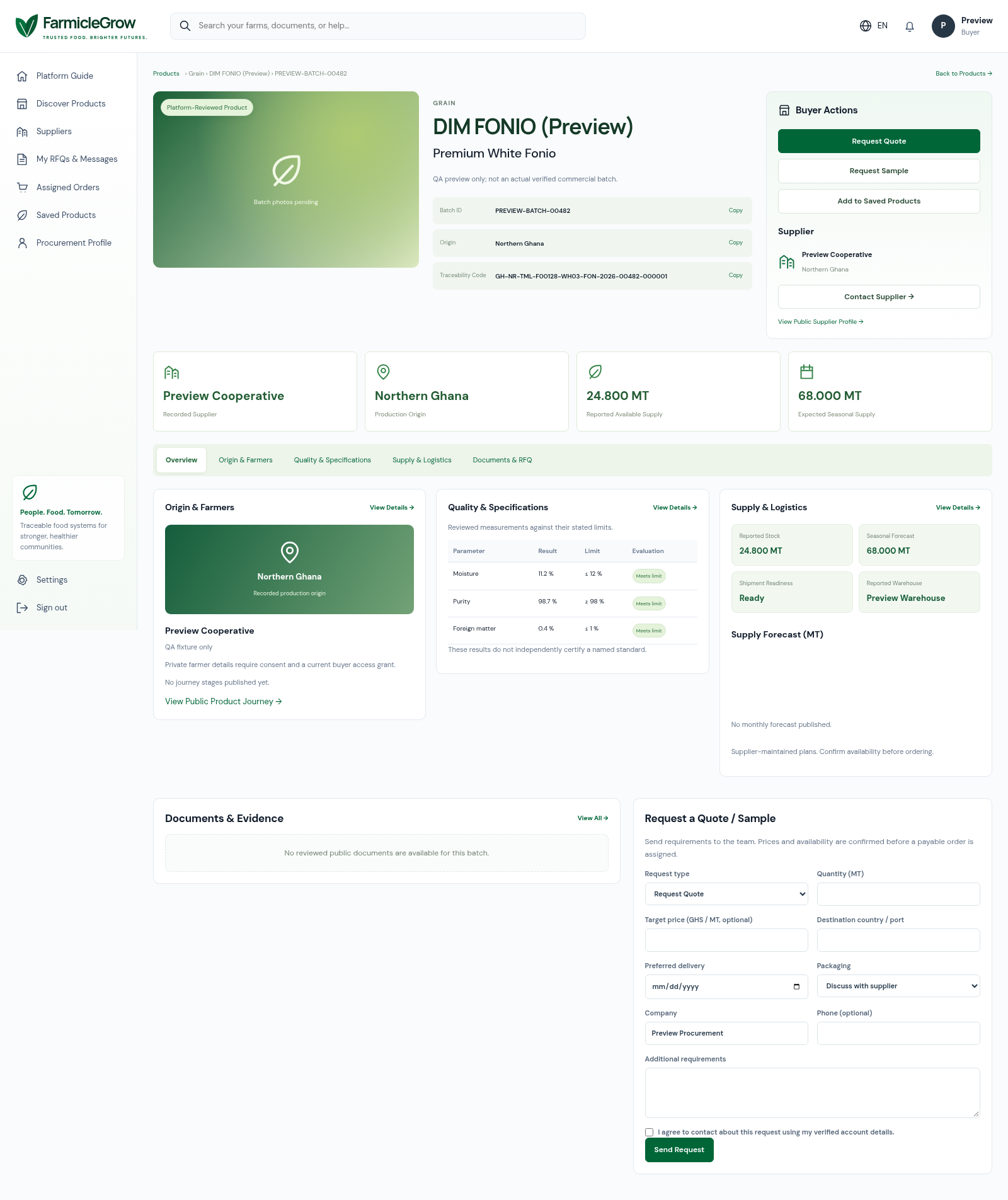Screen dimensions: 1008x1200
Task: Click the Send Request button
Action: point(679,1150)
